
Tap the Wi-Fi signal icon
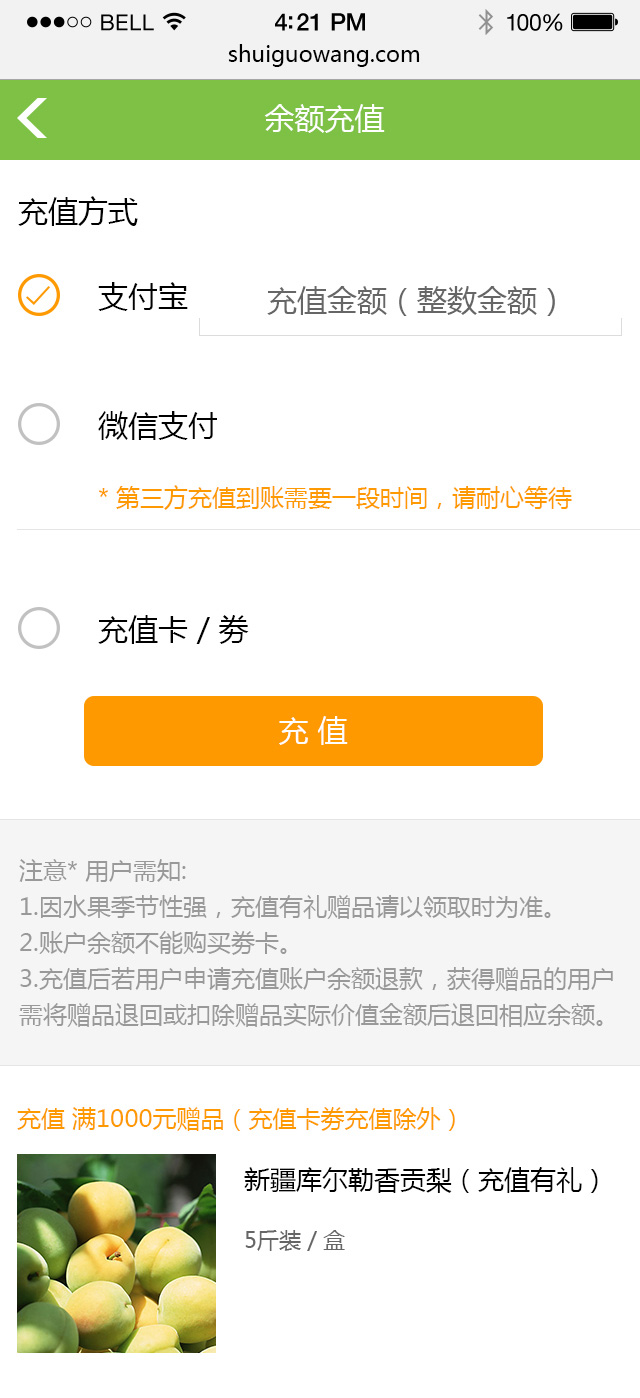pos(175,22)
